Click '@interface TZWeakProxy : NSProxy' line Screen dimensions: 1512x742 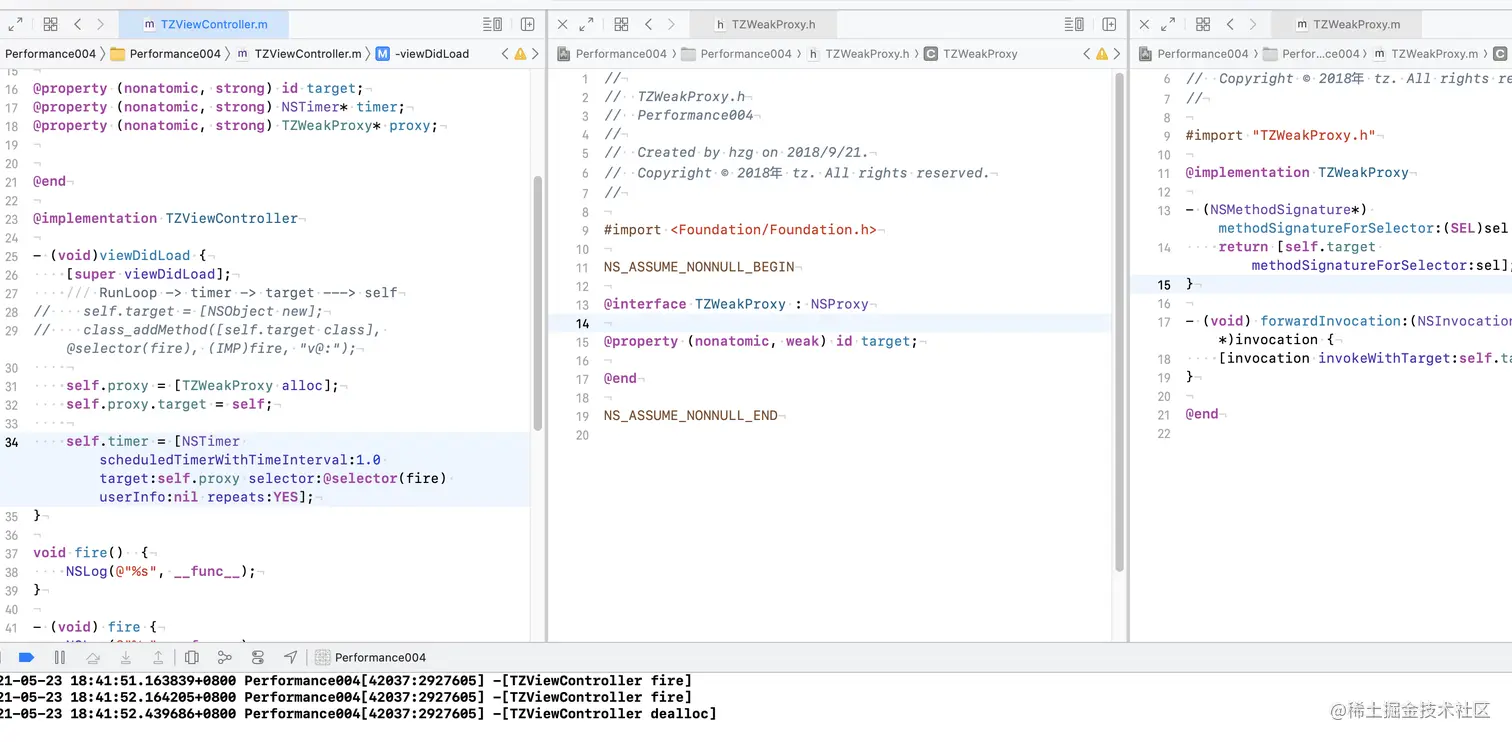[x=737, y=304]
